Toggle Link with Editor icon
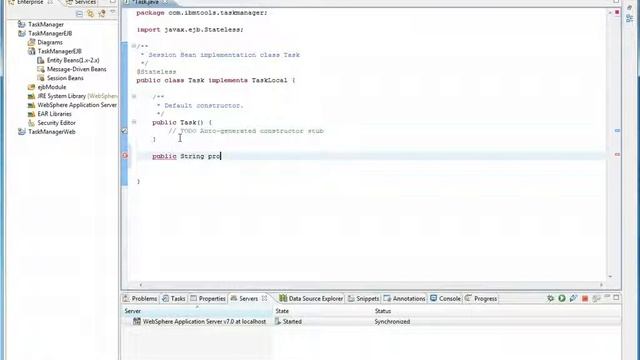The height and width of the screenshot is (360, 640). point(91,14)
